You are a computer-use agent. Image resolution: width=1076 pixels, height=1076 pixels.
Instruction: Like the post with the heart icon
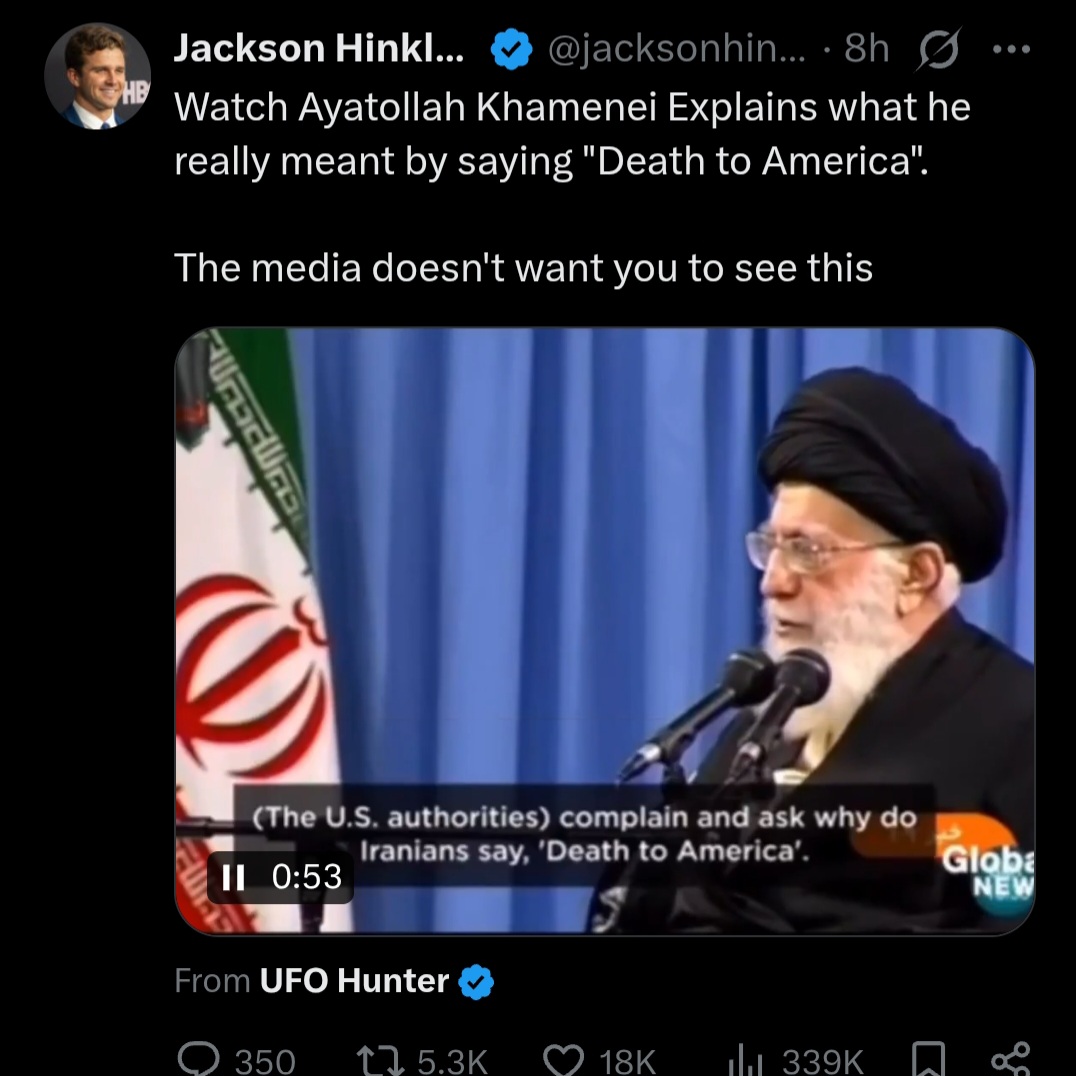(563, 1060)
